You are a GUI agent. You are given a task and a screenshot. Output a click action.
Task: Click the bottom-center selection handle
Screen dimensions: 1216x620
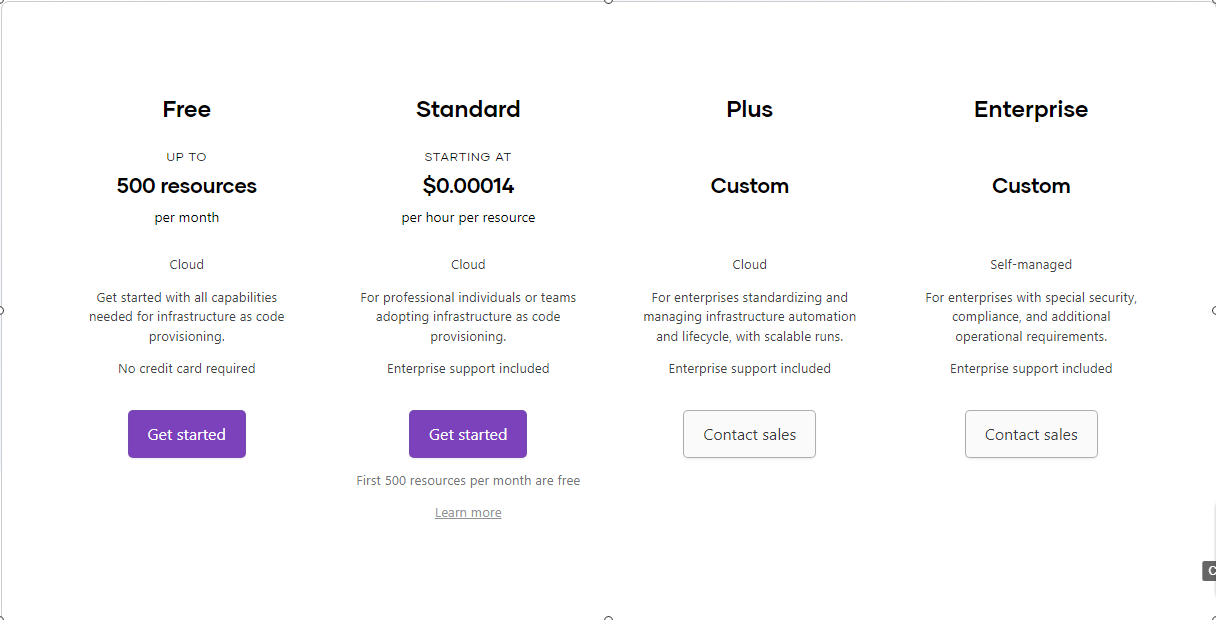608,617
